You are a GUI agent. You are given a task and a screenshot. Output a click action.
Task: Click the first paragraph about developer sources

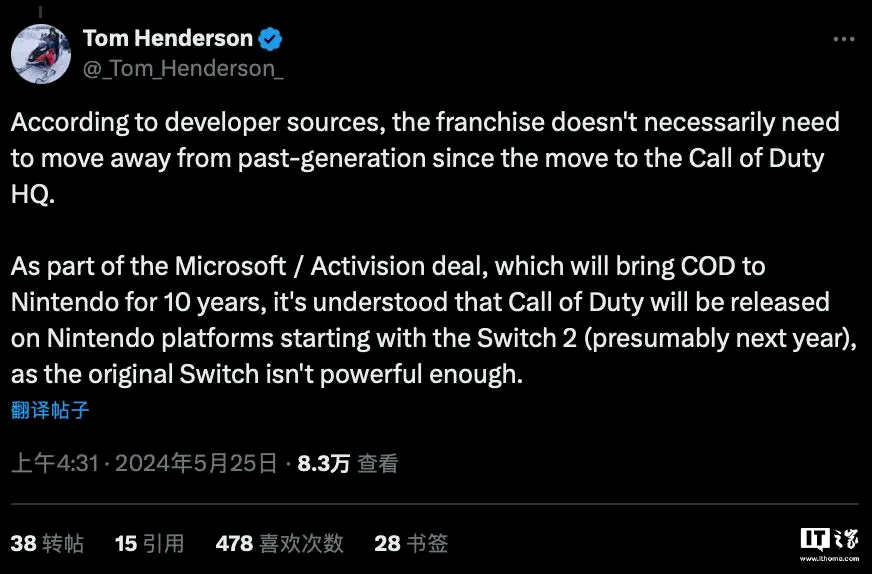click(x=425, y=159)
